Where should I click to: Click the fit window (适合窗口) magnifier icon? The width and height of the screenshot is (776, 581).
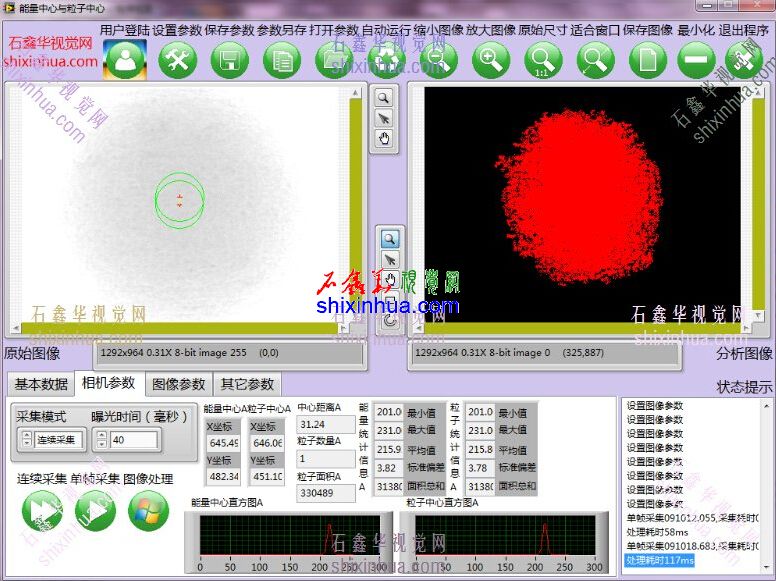(595, 61)
